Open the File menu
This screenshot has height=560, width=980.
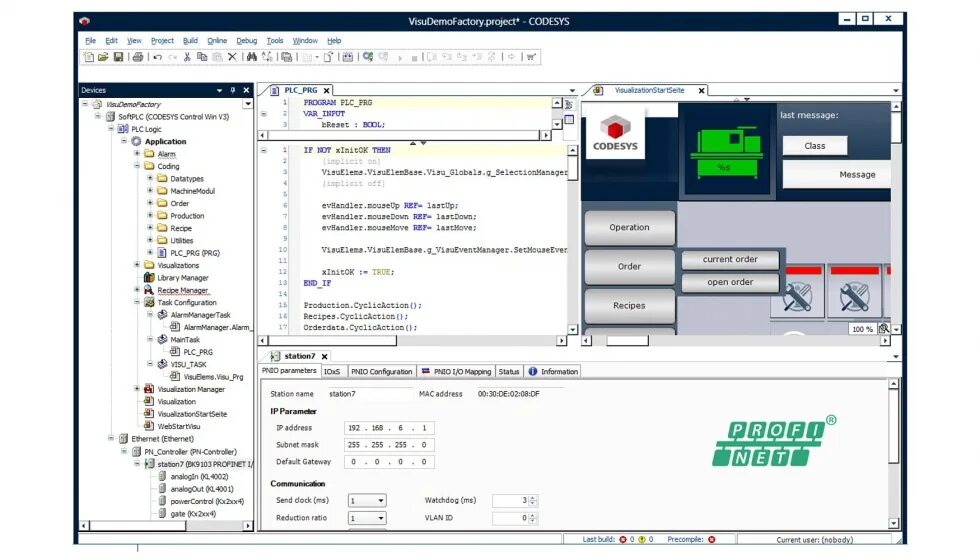91,41
